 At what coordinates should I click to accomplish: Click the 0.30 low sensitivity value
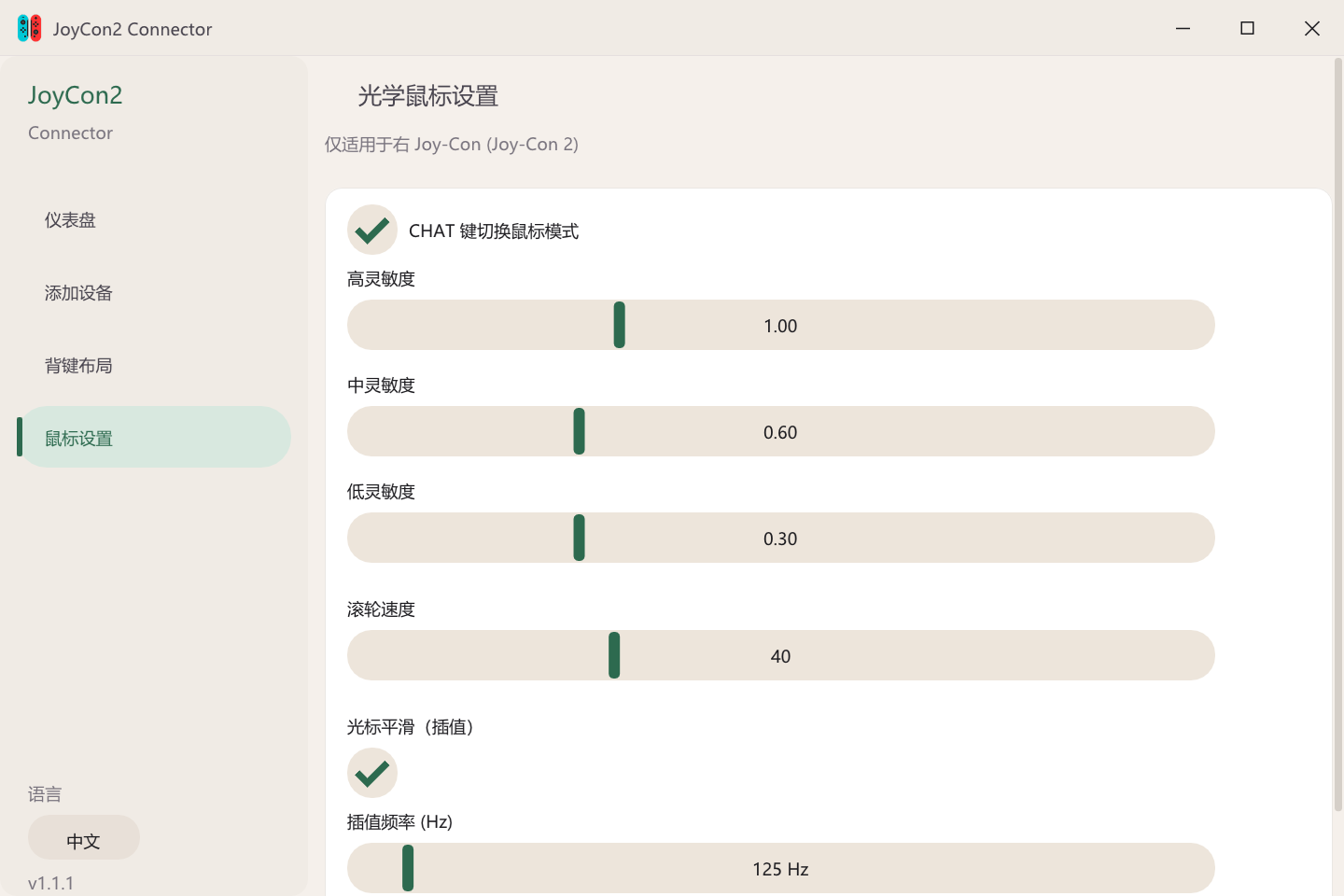point(780,539)
